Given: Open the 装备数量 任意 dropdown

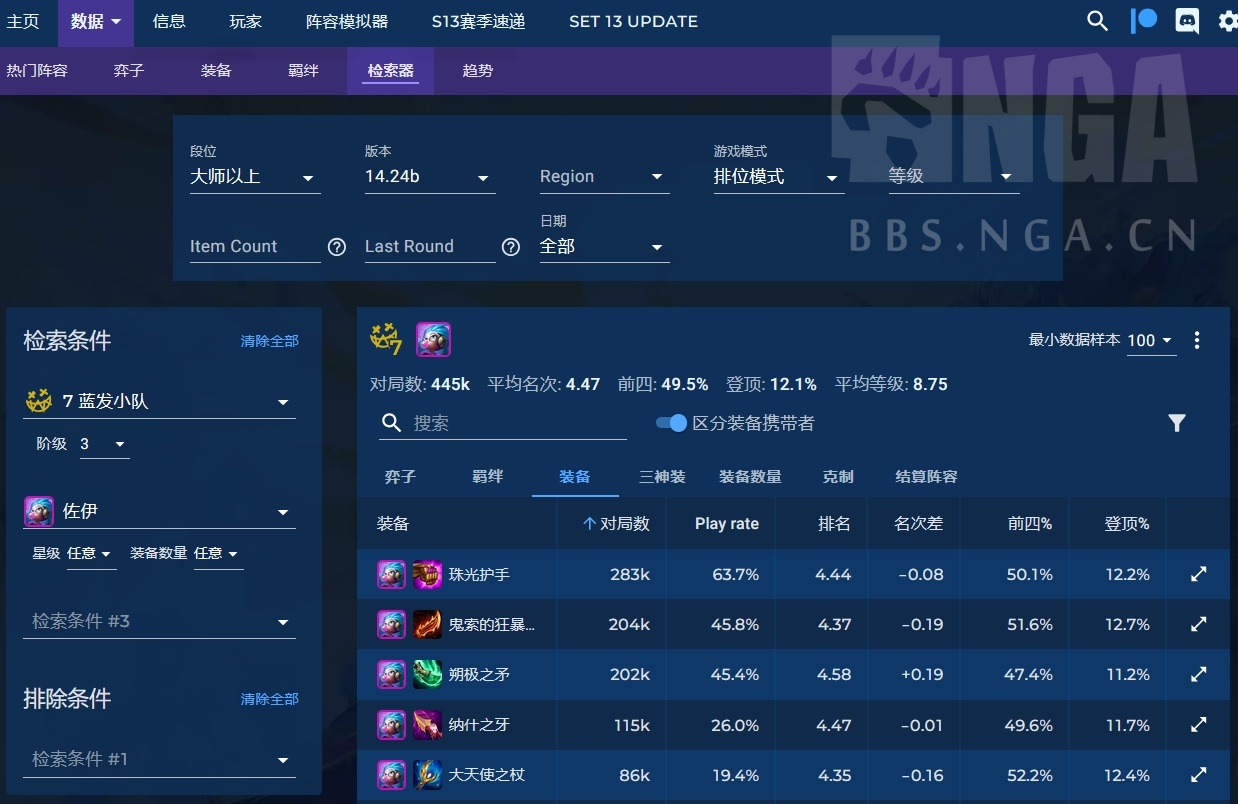Looking at the screenshot, I should [218, 554].
